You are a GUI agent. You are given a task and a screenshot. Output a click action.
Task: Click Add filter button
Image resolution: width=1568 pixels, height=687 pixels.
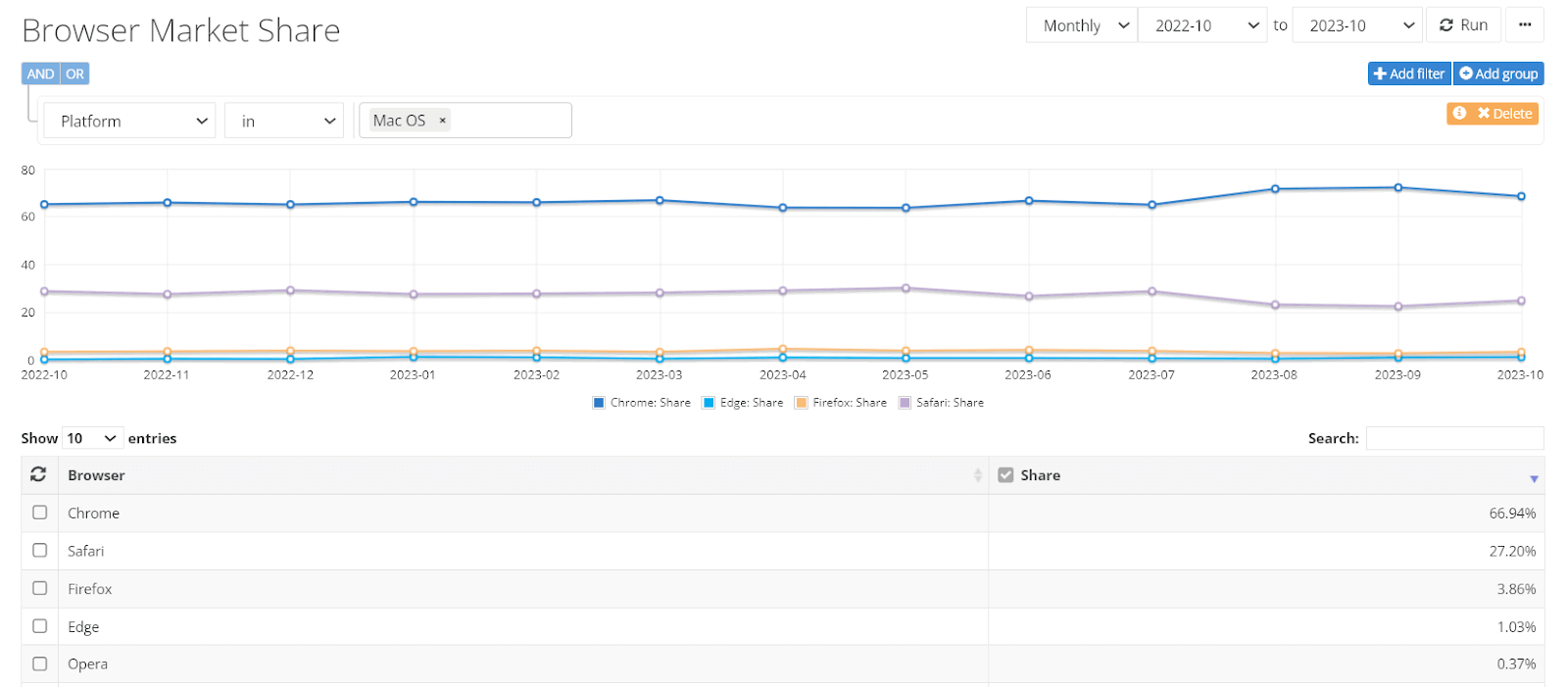pyautogui.click(x=1409, y=74)
